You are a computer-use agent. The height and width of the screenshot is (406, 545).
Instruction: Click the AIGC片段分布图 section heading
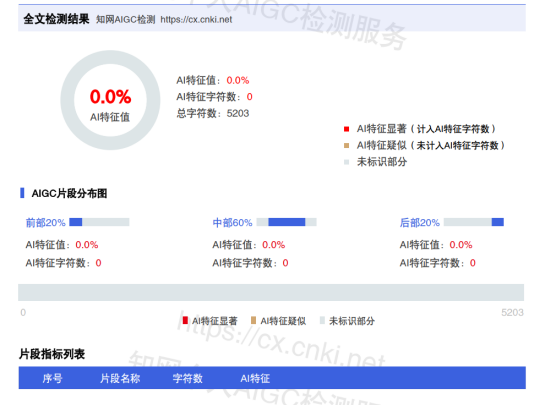tap(69, 193)
